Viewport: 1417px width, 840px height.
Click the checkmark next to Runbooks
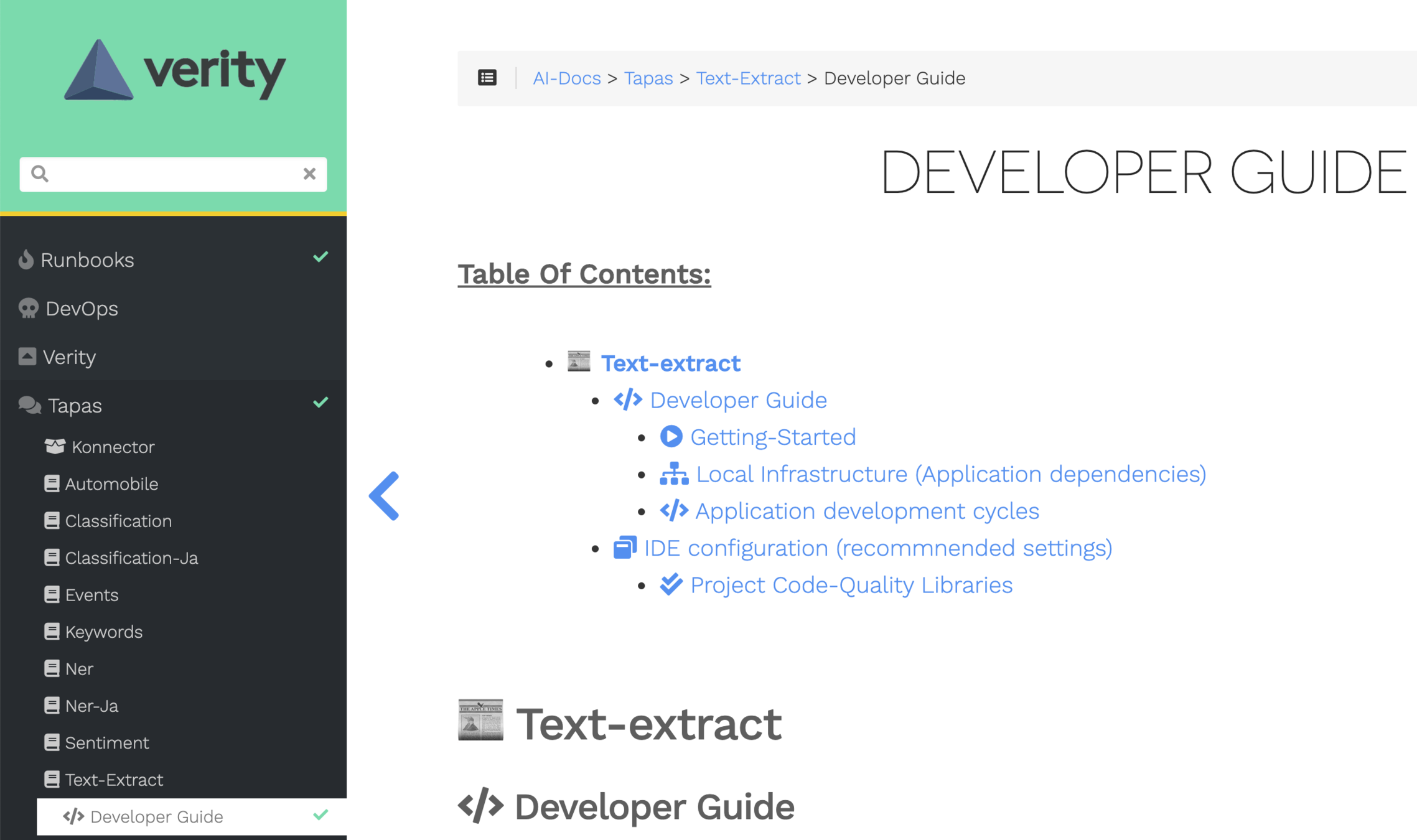pos(320,257)
